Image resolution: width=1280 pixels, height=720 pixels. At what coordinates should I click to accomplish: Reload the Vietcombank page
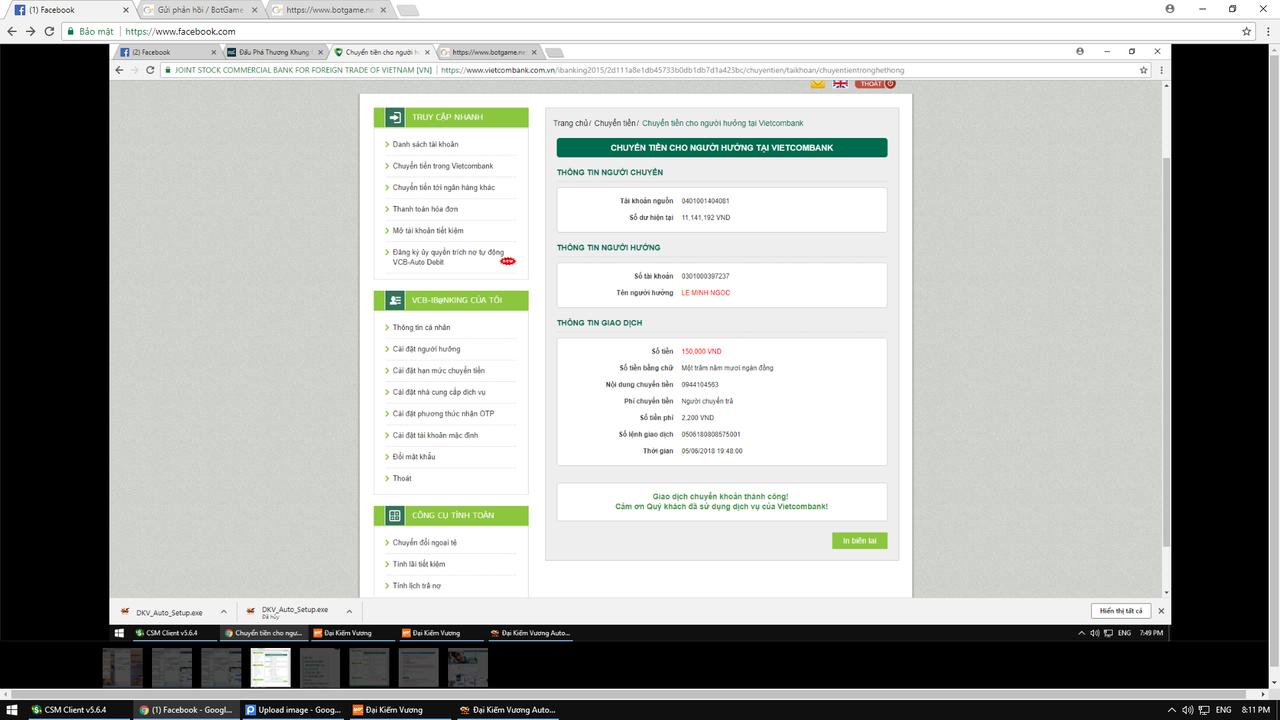(x=151, y=70)
